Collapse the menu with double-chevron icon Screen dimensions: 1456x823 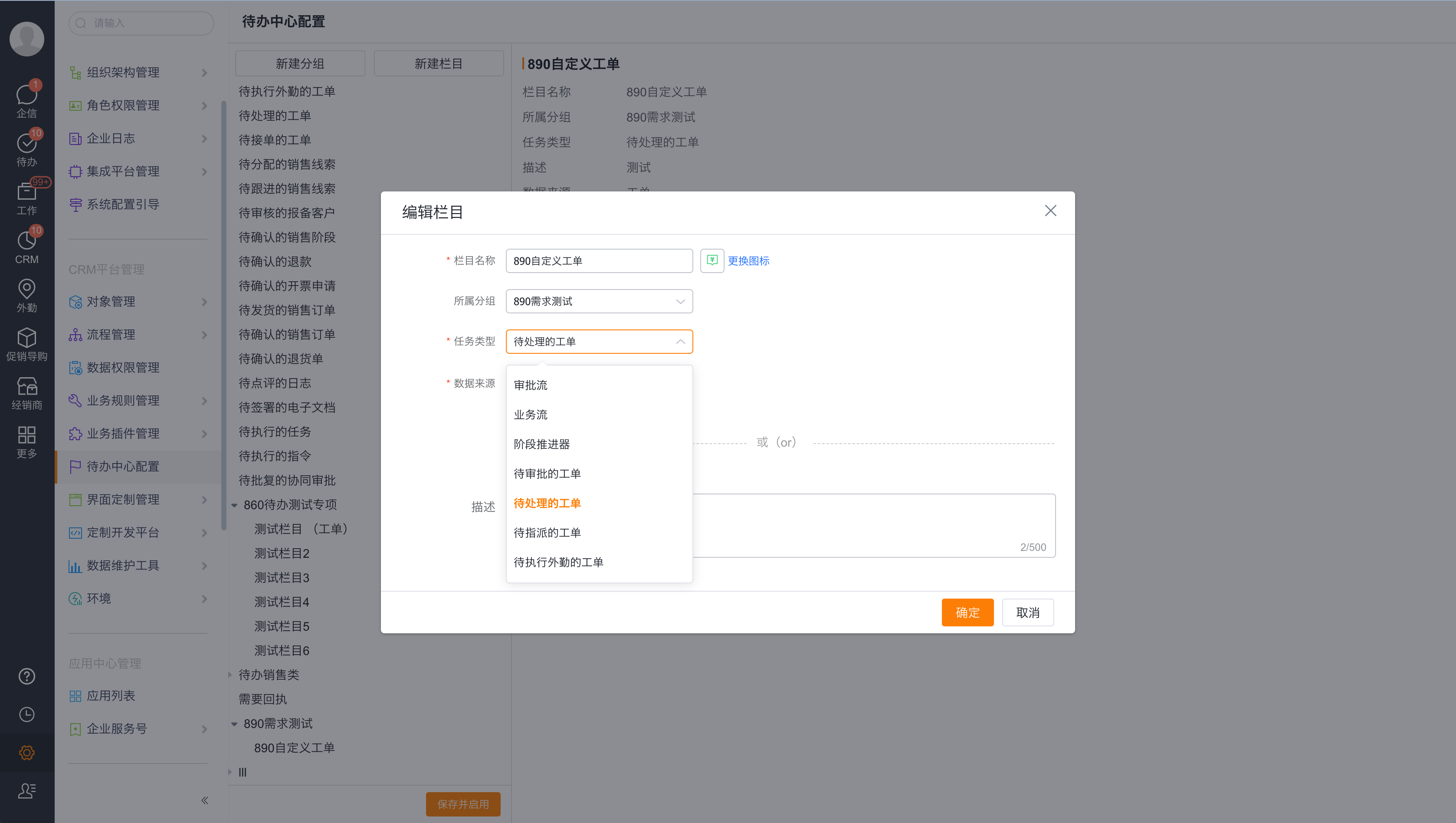[x=205, y=800]
